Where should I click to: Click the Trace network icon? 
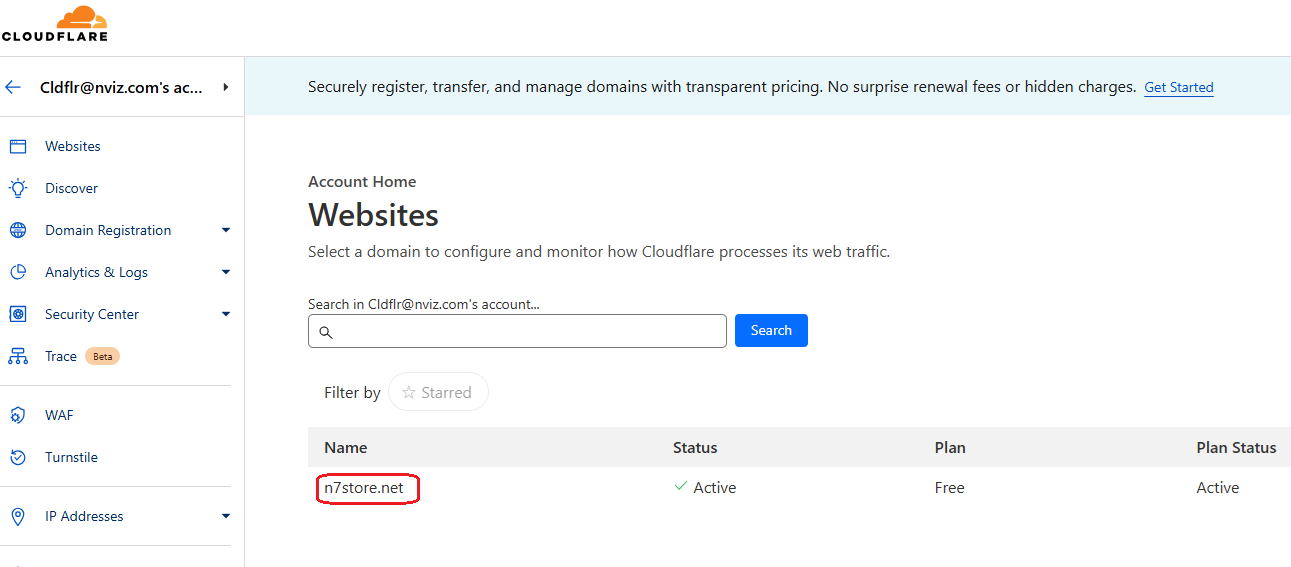18,356
